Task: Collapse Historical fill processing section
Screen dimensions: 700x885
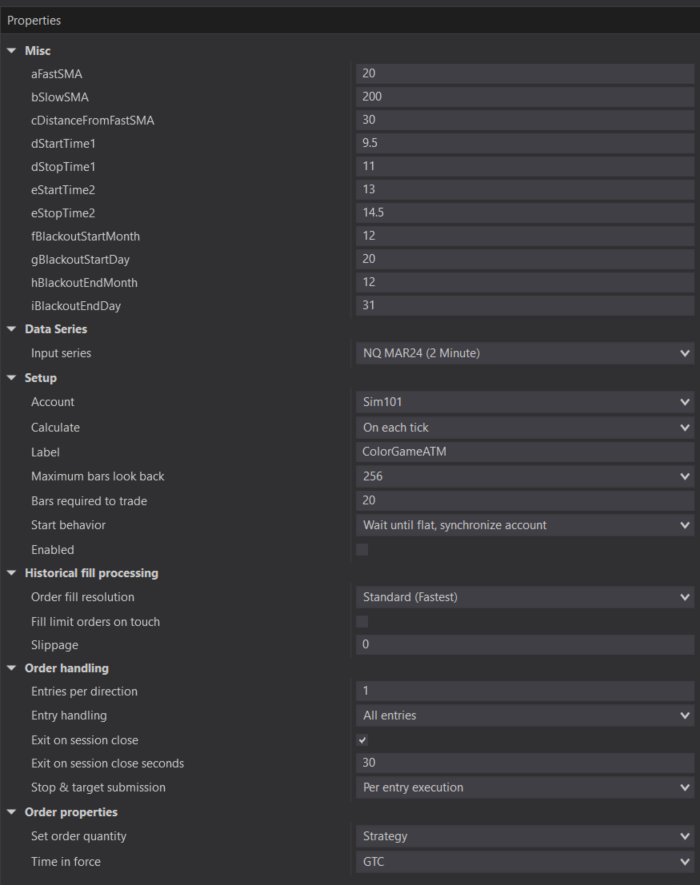Action: [11, 573]
